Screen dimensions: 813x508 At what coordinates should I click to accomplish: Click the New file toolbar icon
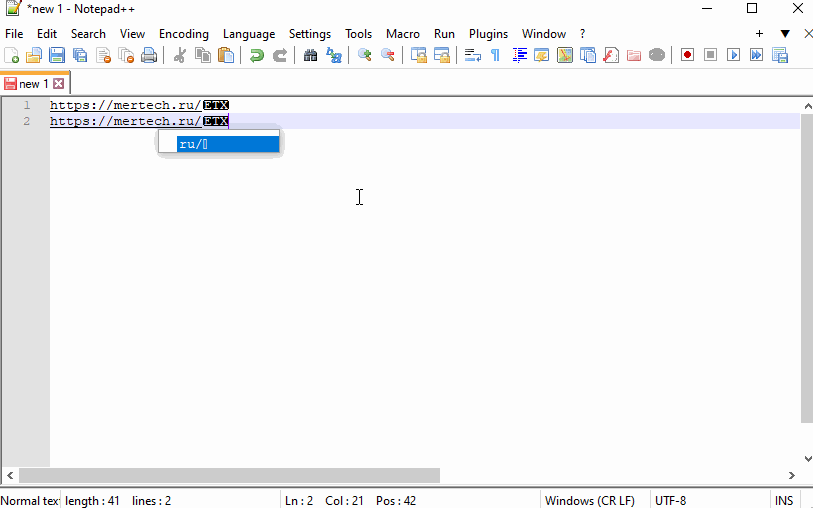click(x=12, y=56)
